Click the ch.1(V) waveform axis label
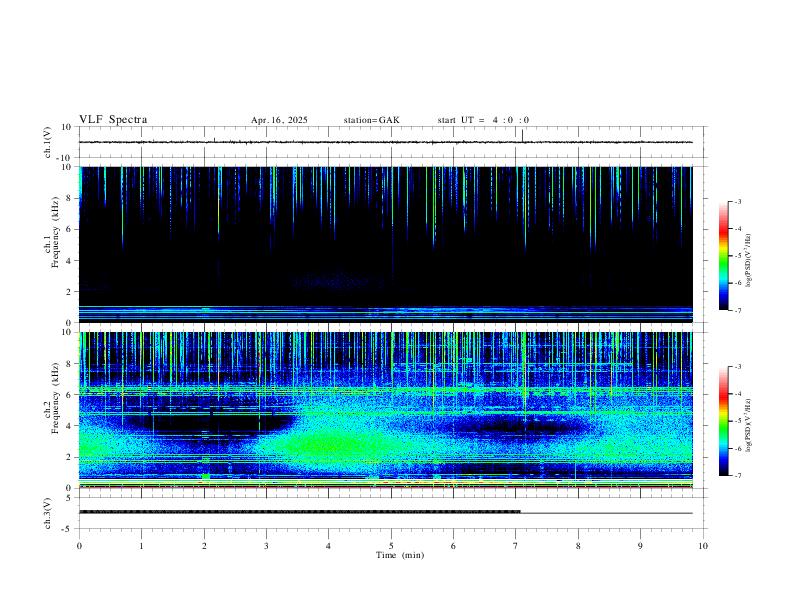This screenshot has width=792, height=612. pos(48,142)
